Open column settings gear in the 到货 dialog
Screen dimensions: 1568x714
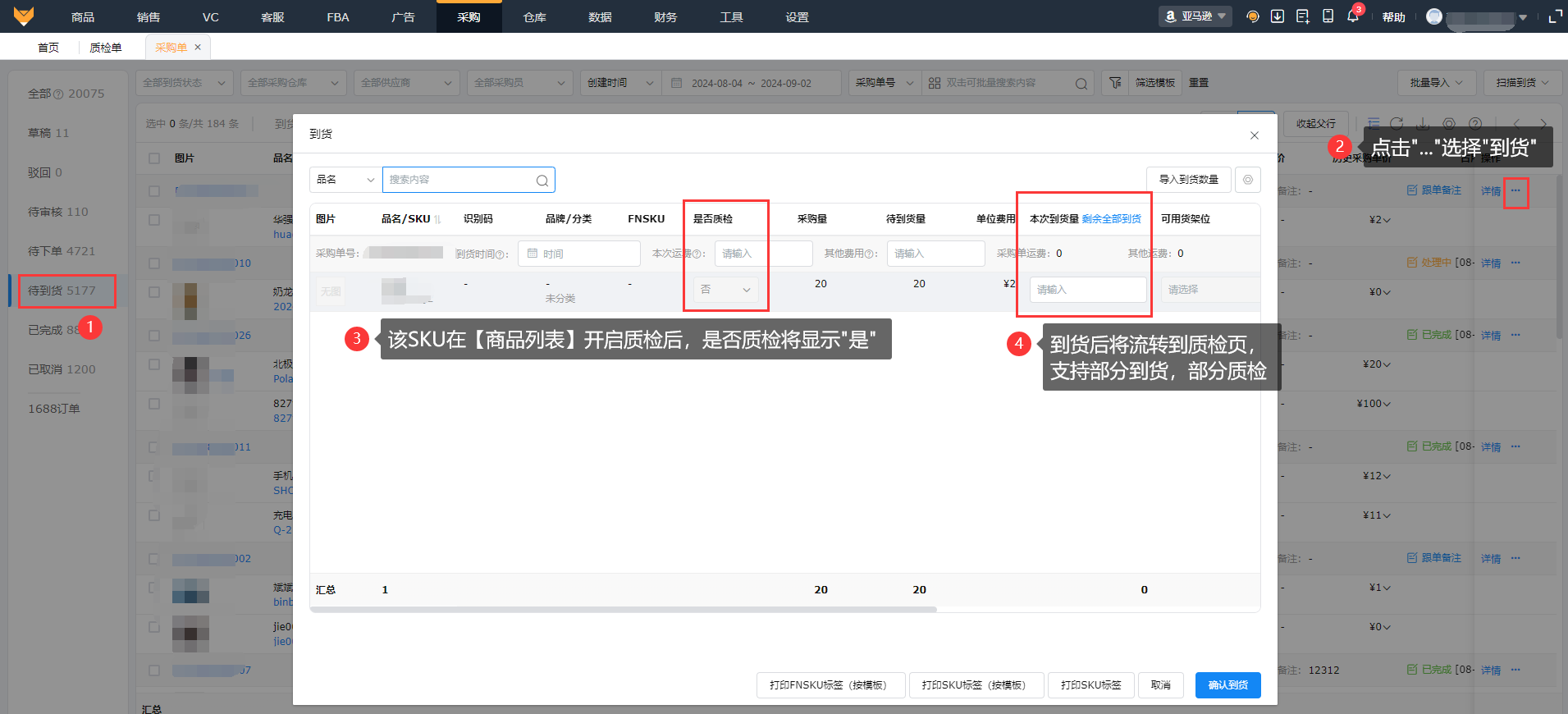(x=1247, y=180)
